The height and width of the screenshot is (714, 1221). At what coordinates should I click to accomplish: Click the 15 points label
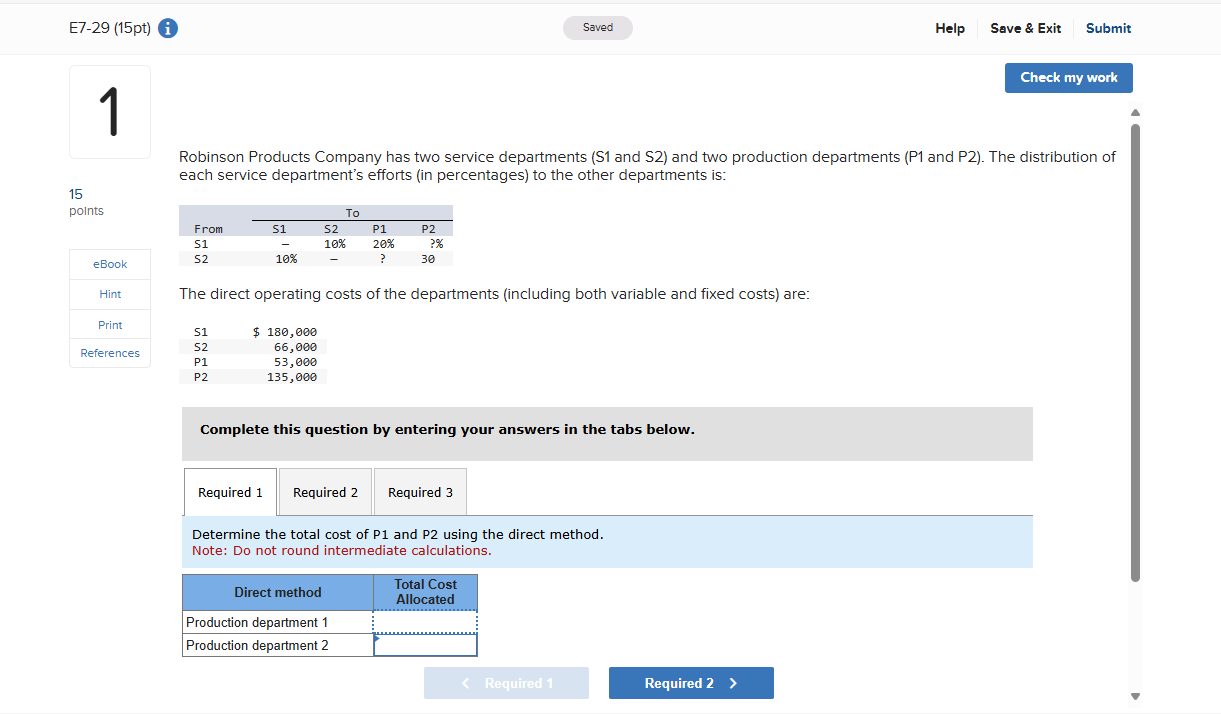click(86, 202)
